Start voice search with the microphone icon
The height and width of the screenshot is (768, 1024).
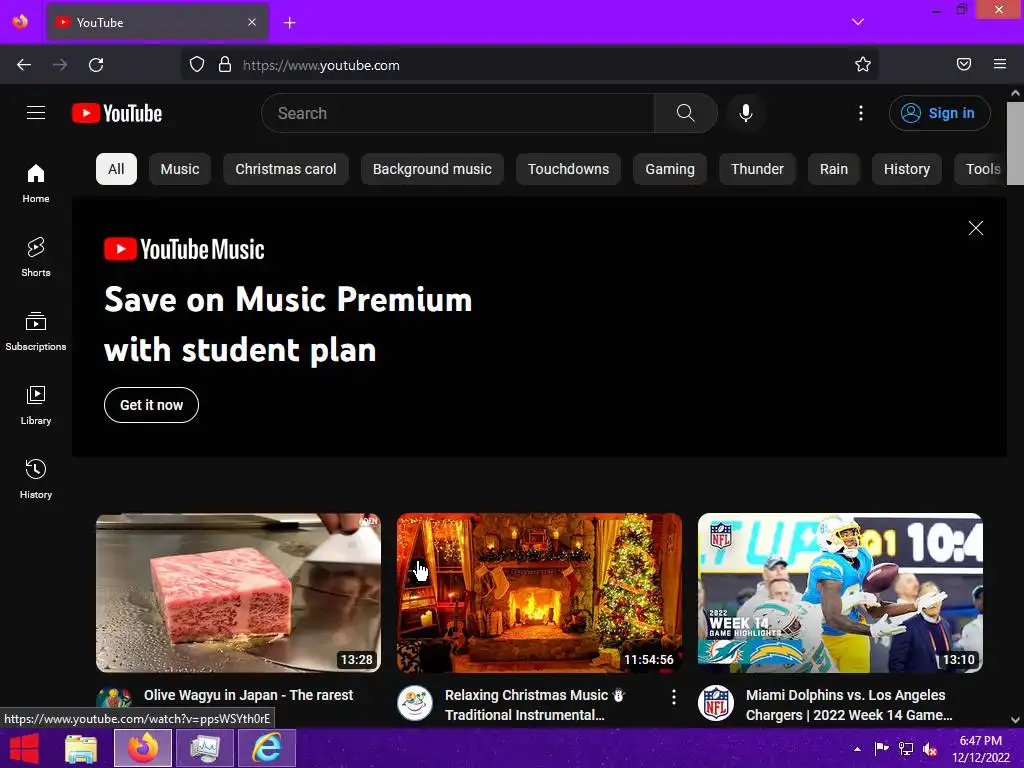click(x=745, y=113)
